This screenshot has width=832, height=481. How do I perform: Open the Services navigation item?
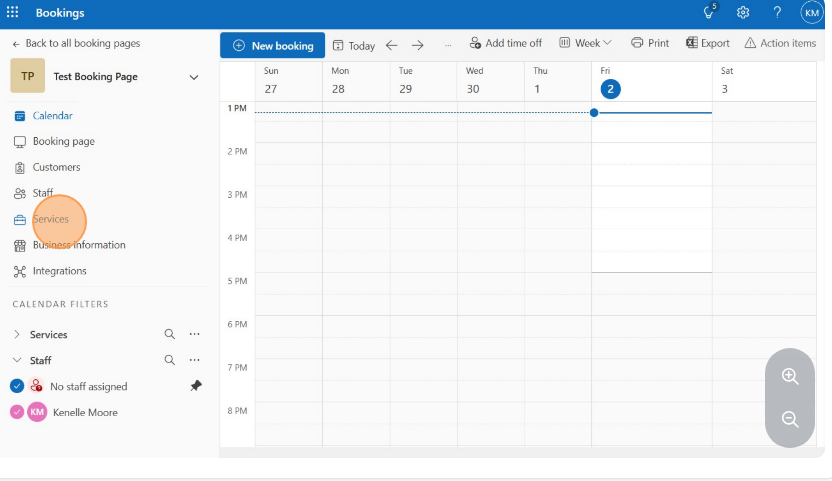click(x=41, y=219)
